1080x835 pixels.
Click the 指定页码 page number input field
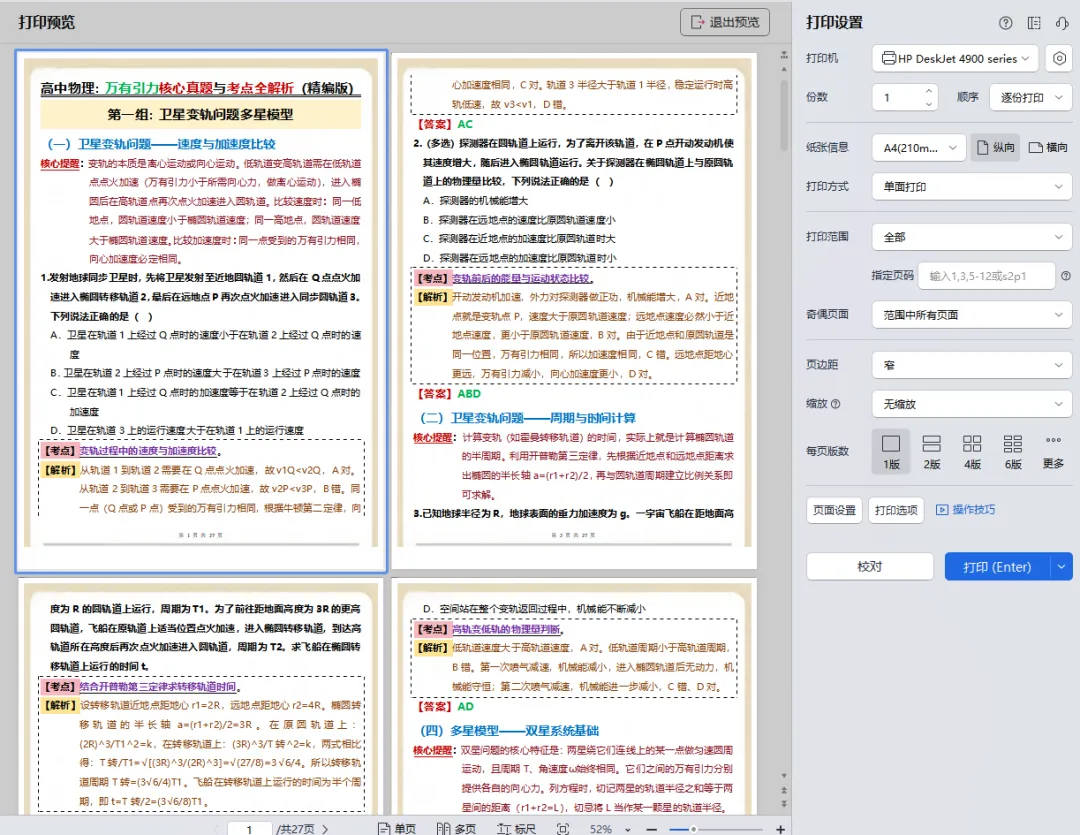pos(987,276)
